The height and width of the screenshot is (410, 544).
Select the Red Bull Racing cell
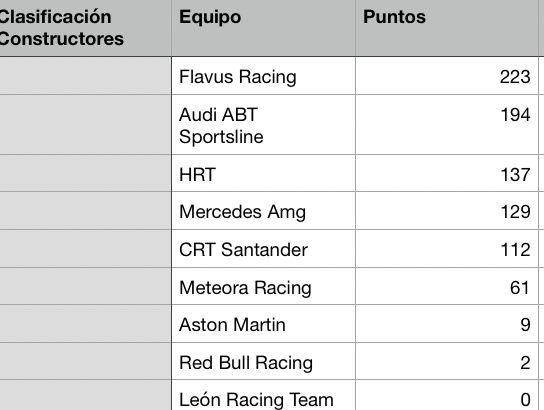click(x=263, y=361)
